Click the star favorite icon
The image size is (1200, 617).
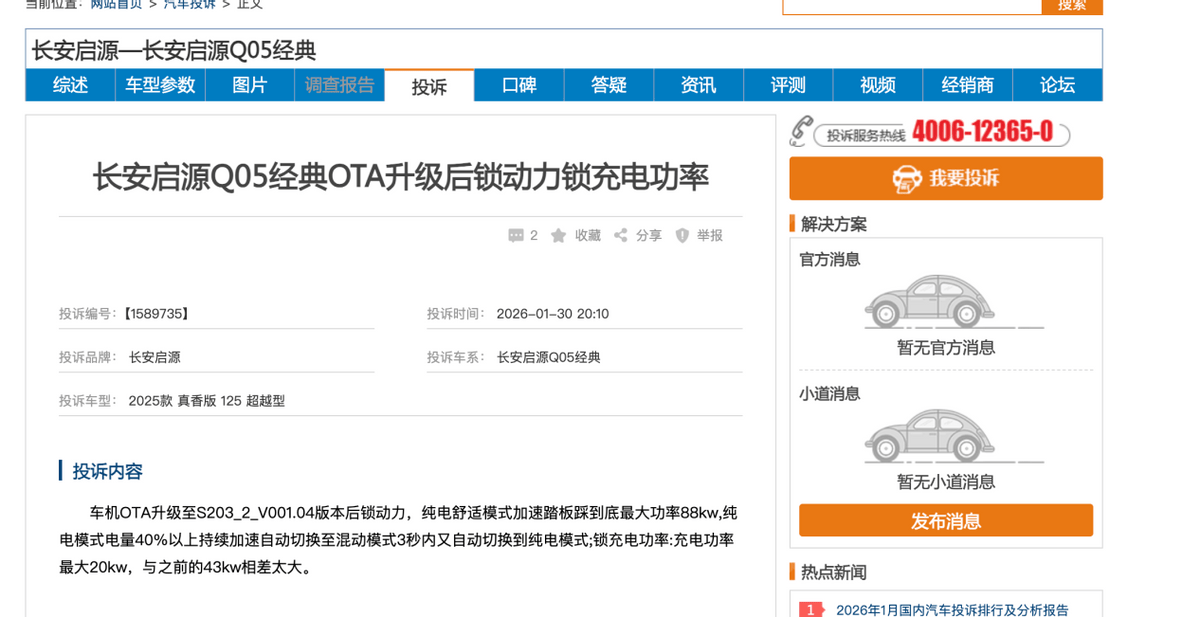click(x=559, y=236)
